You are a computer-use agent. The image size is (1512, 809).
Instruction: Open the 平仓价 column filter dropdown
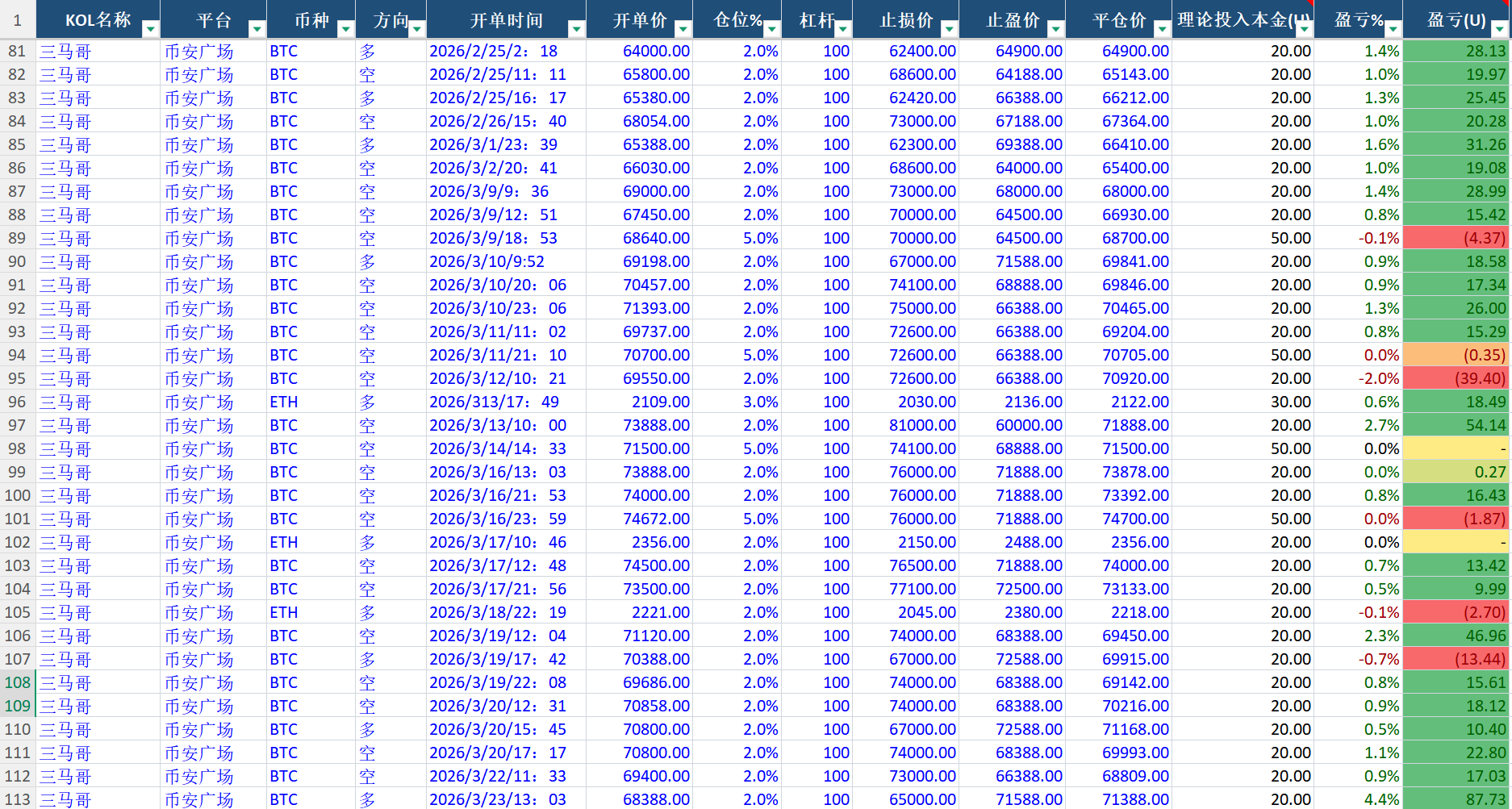(x=1162, y=29)
